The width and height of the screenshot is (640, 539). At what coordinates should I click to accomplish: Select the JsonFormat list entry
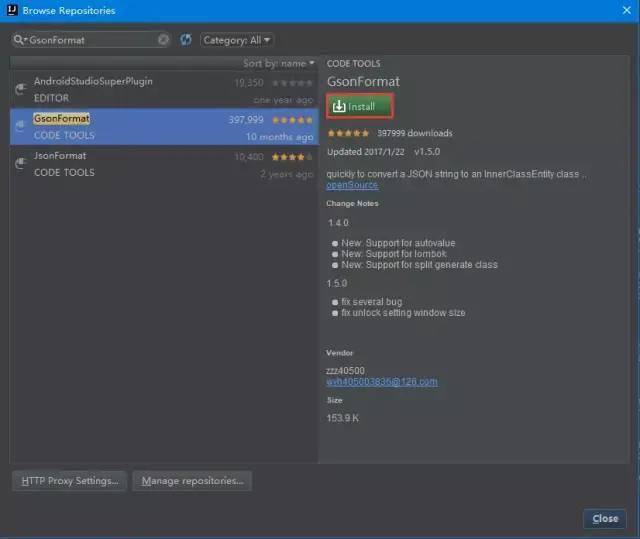pos(164,164)
